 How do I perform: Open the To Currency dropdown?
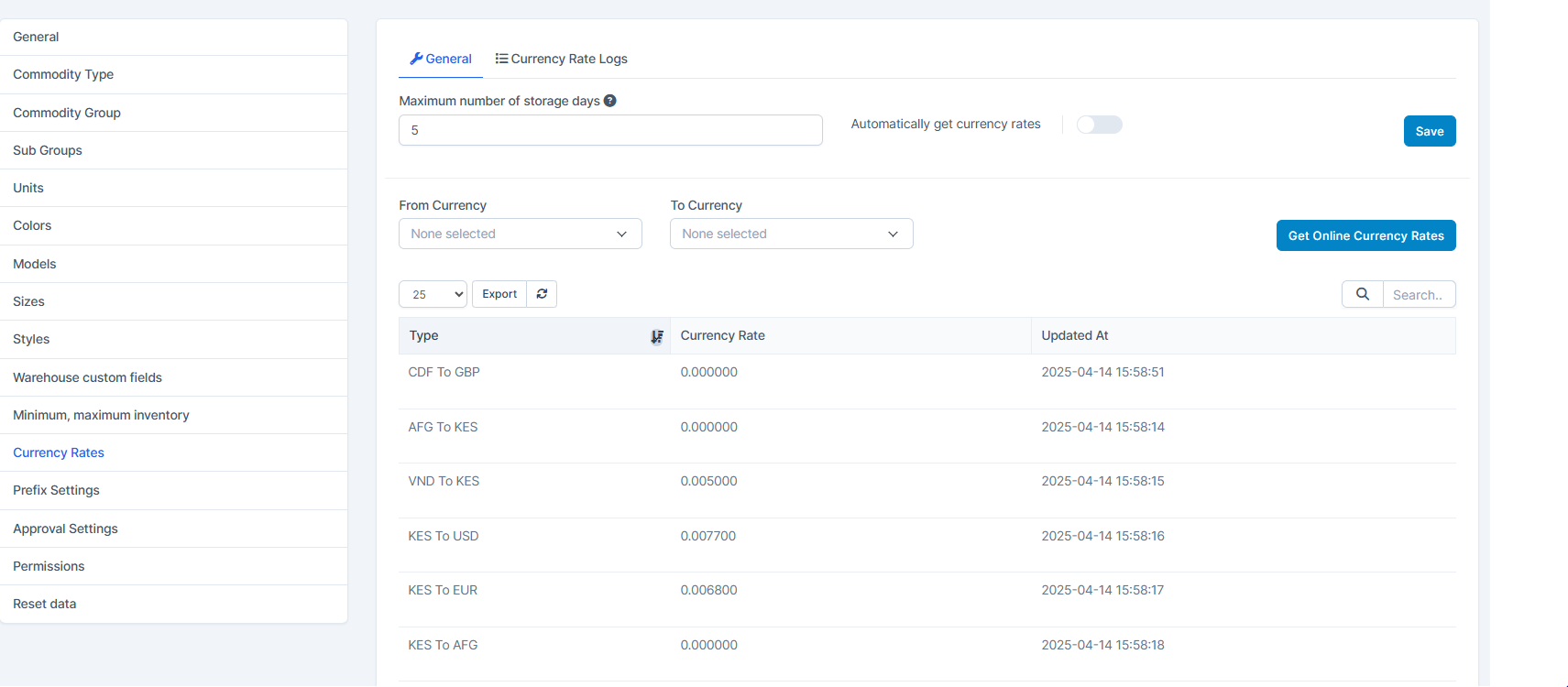(x=791, y=234)
